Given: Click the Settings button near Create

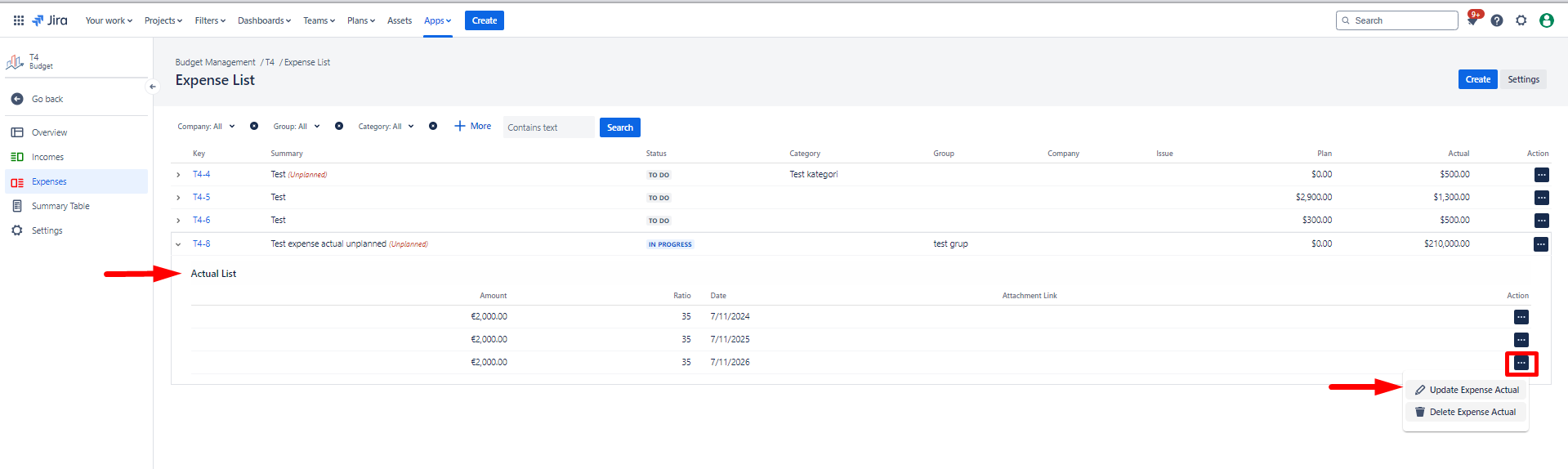Looking at the screenshot, I should tap(1523, 79).
